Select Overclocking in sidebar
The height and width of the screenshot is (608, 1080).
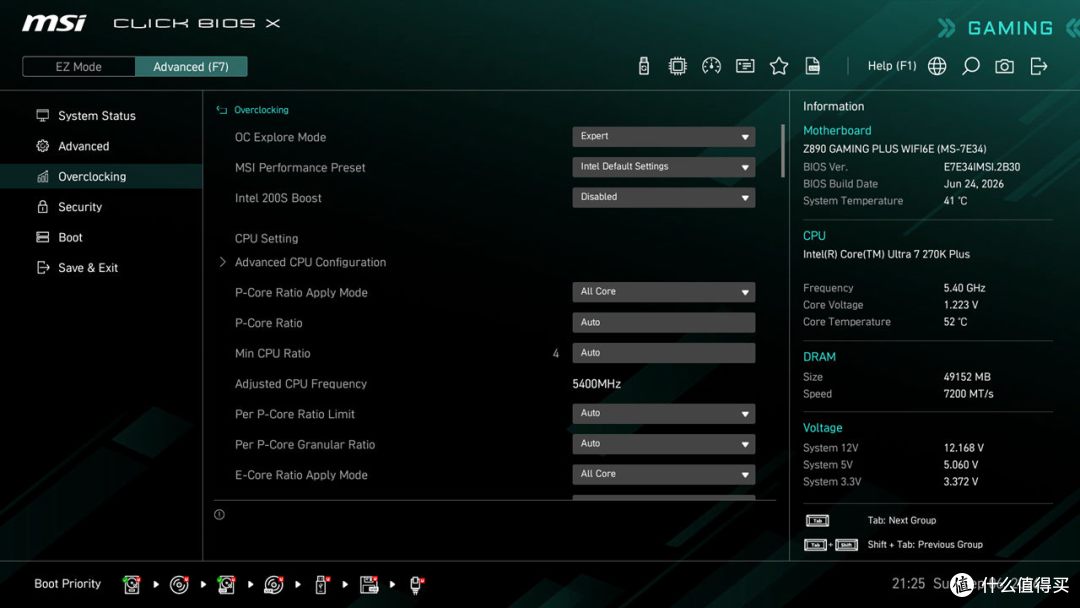[x=101, y=176]
